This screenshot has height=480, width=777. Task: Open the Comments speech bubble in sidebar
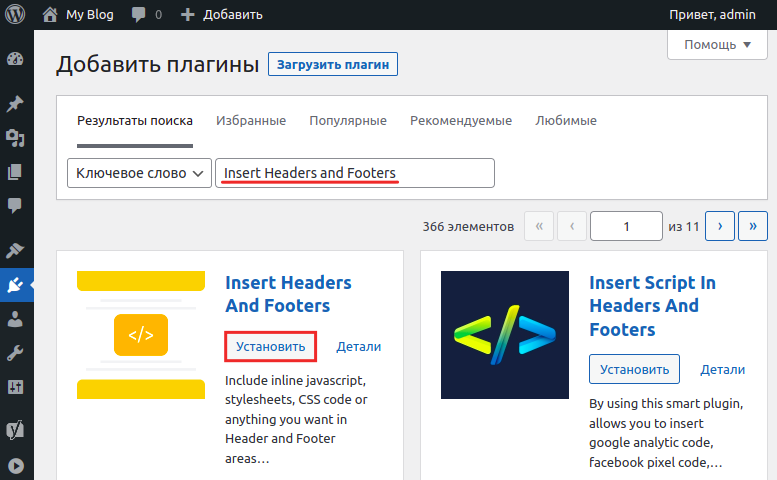tap(15, 205)
